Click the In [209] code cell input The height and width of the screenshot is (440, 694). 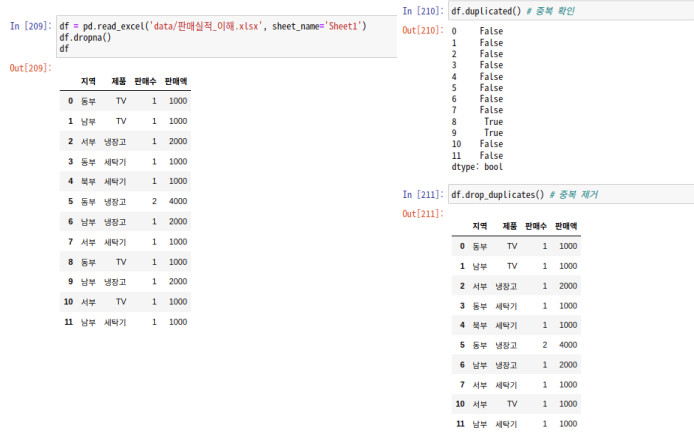pos(227,37)
